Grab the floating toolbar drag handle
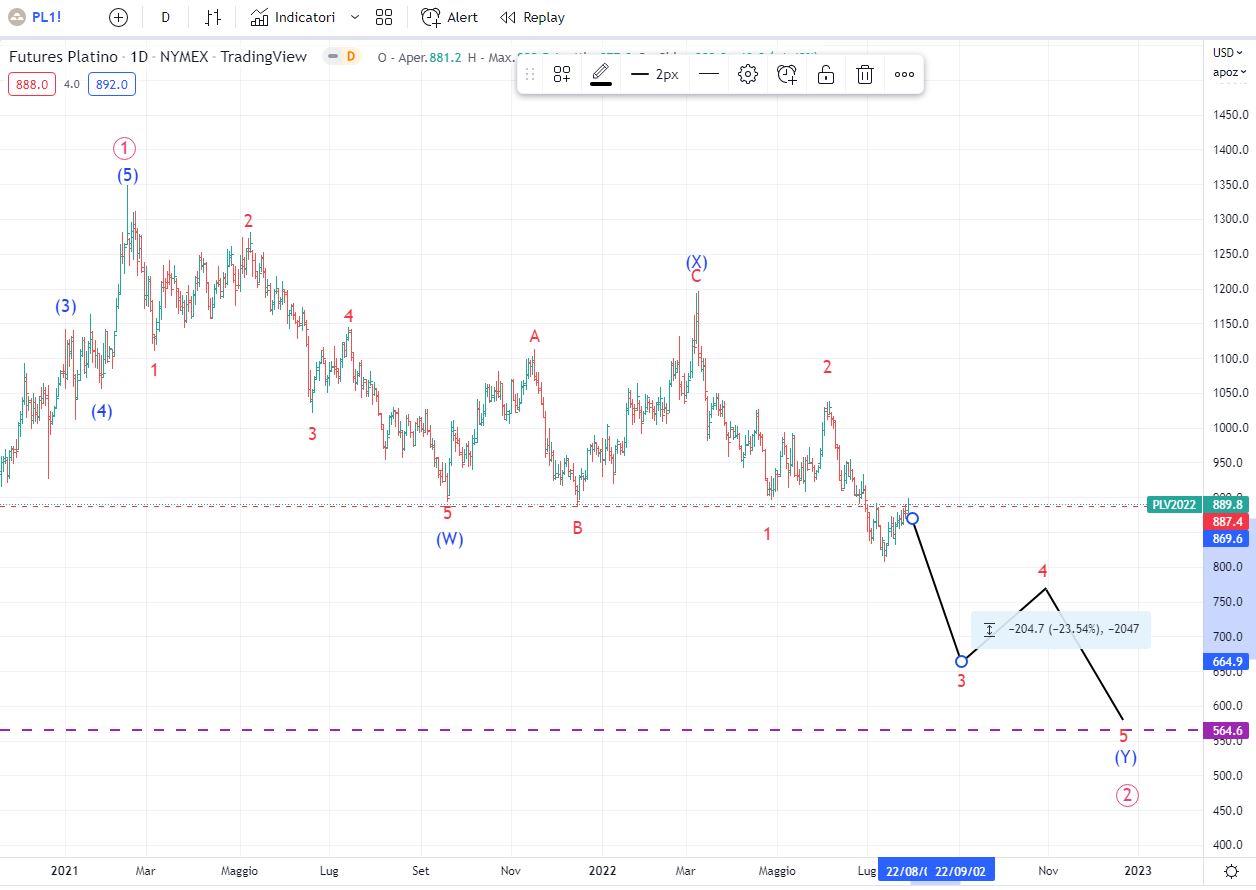Image resolution: width=1256 pixels, height=890 pixels. pos(530,74)
